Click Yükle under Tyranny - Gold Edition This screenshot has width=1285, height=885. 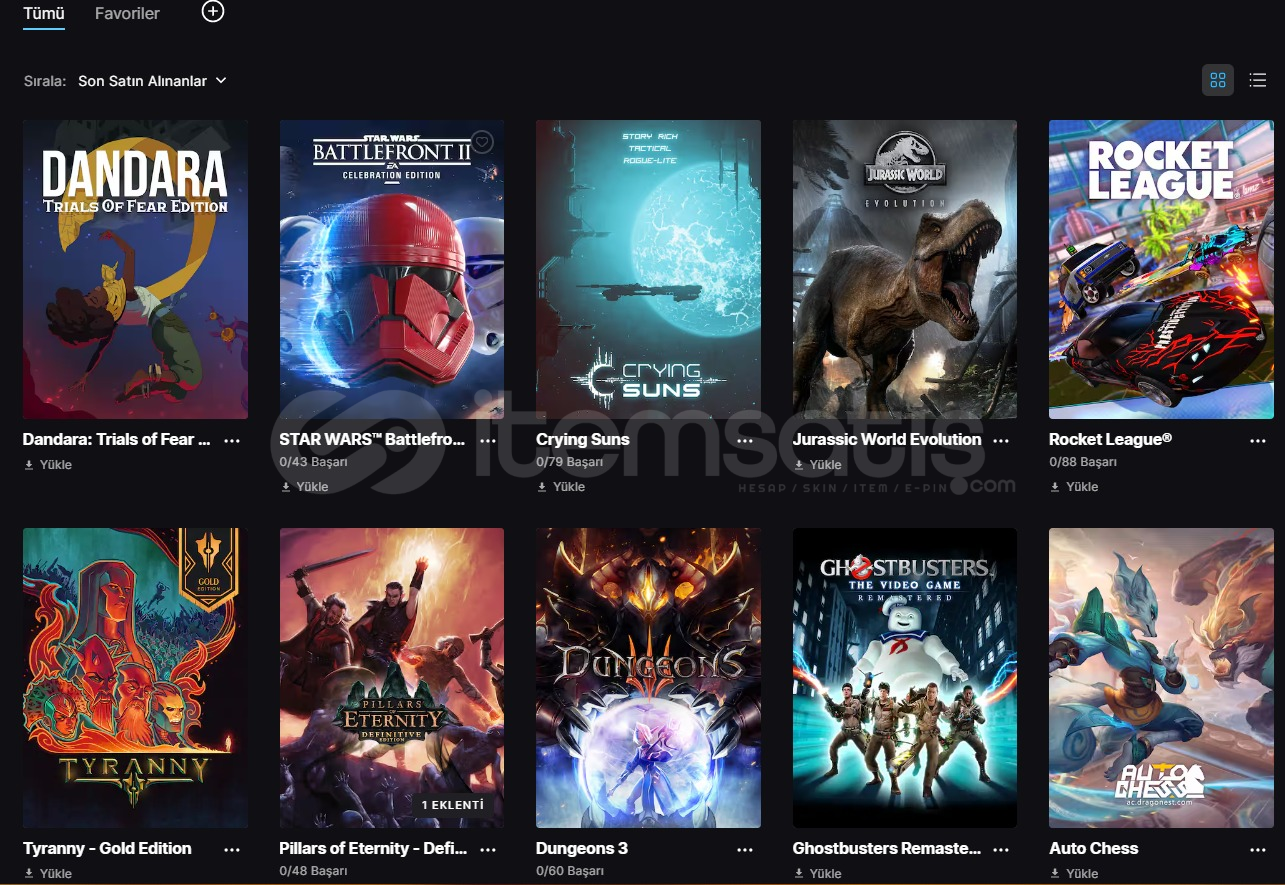click(x=48, y=873)
